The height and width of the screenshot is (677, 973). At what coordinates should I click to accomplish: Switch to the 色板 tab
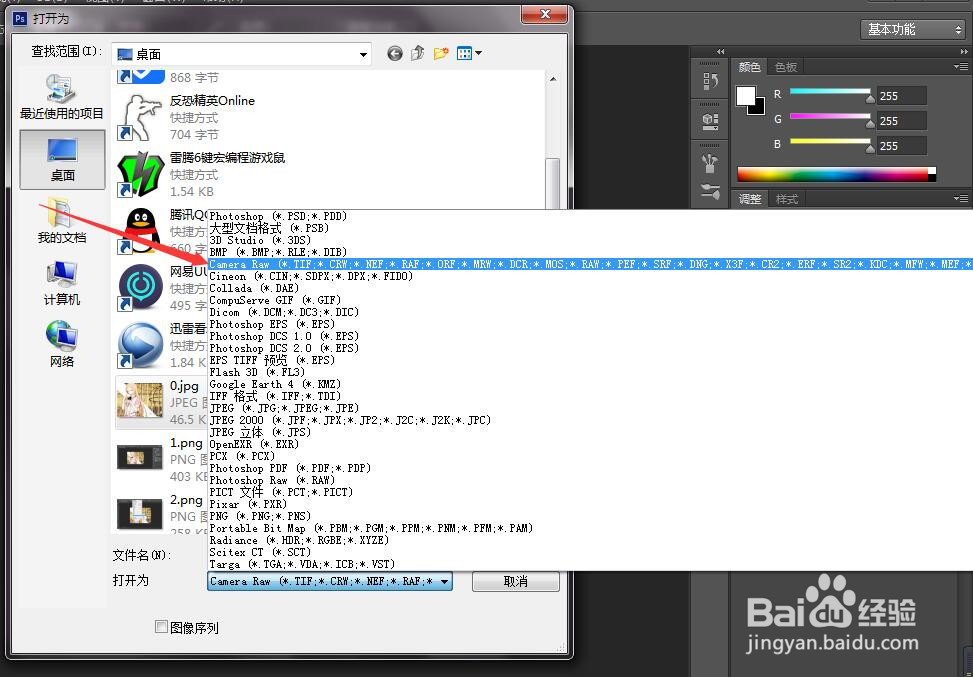pyautogui.click(x=786, y=66)
